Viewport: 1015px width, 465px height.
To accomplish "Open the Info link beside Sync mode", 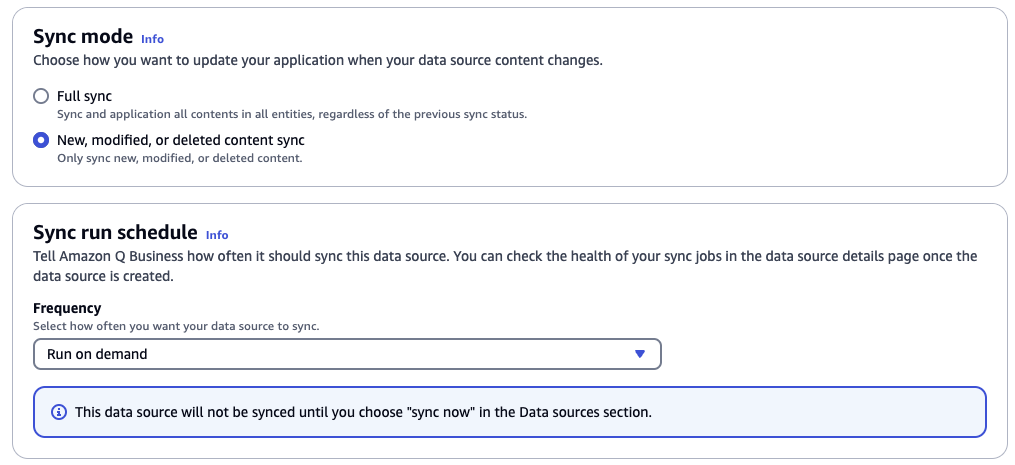I will [152, 39].
